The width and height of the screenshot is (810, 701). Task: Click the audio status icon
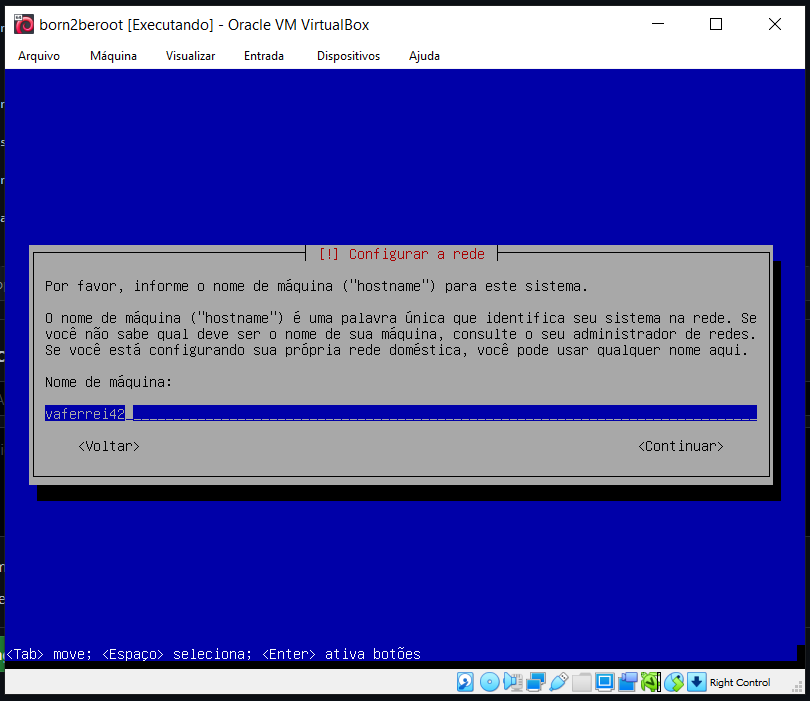pyautogui.click(x=512, y=682)
